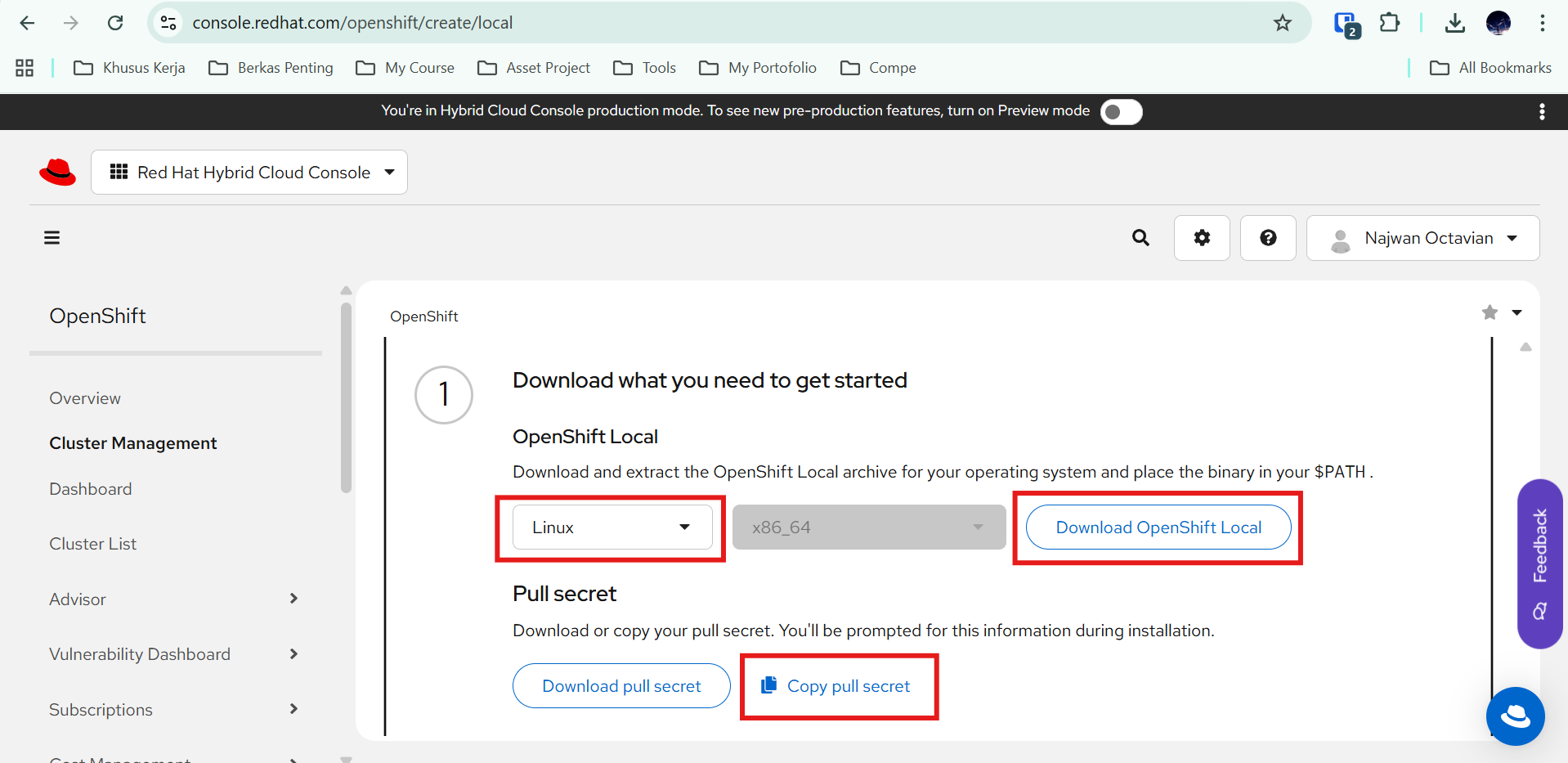This screenshot has width=1568, height=763.
Task: Open the settings gear menu
Action: [x=1201, y=238]
